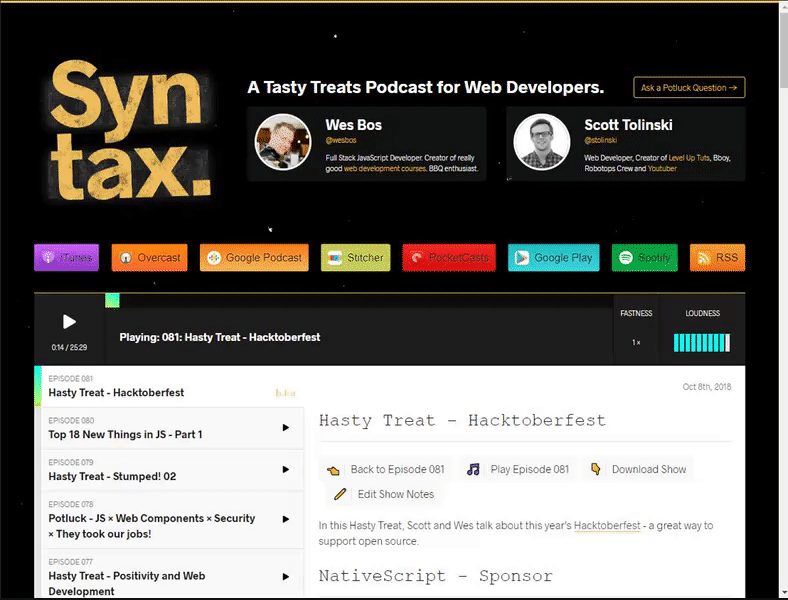Click the music note icon beside Play Episode 081
Viewport: 788px width, 600px height.
point(473,469)
